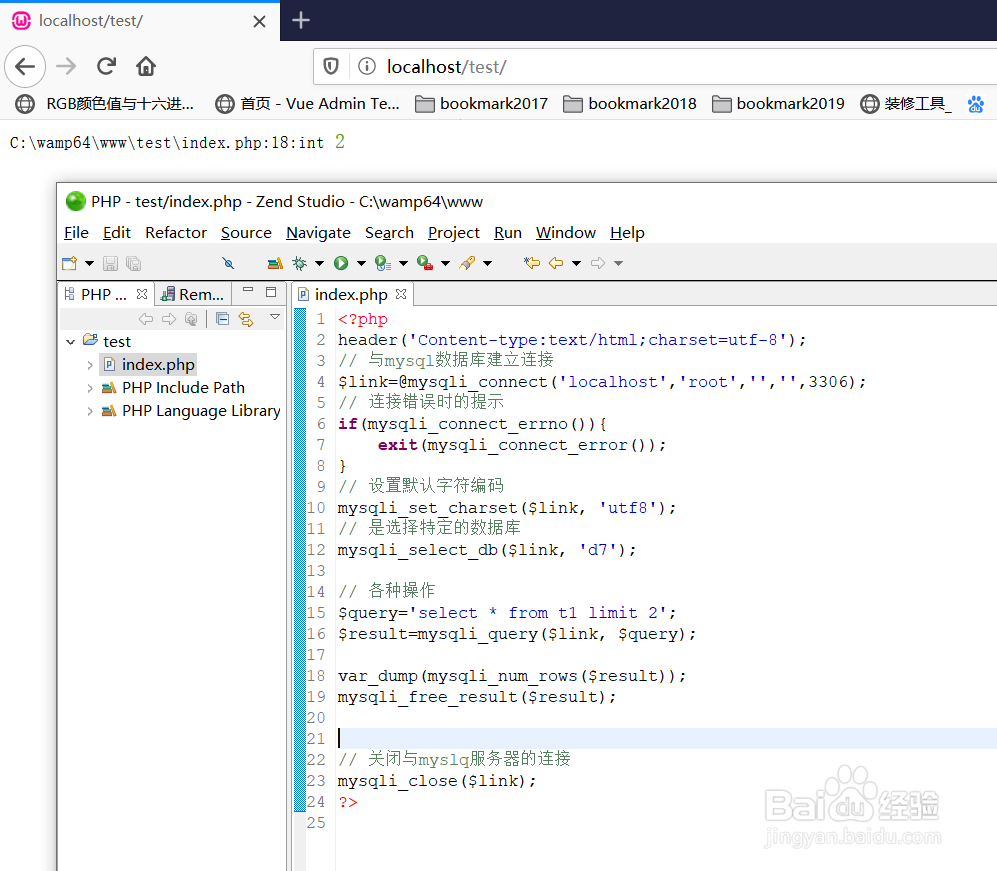Show site information for localhost
Screen dimensions: 997x871
[367, 66]
